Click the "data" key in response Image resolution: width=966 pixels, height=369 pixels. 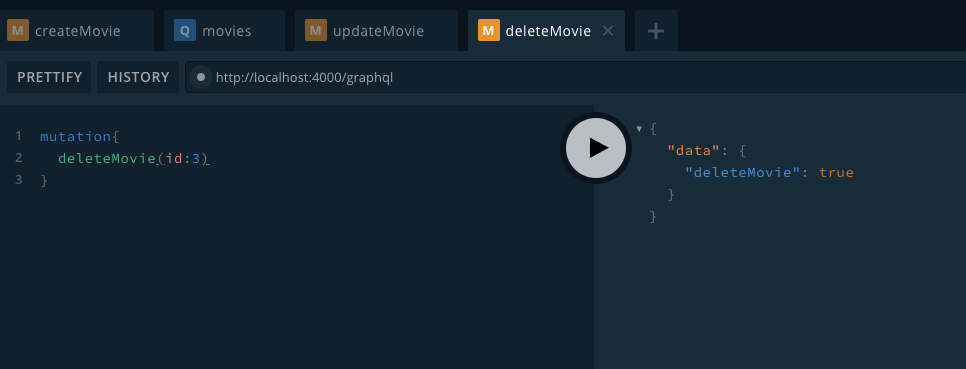click(x=694, y=150)
